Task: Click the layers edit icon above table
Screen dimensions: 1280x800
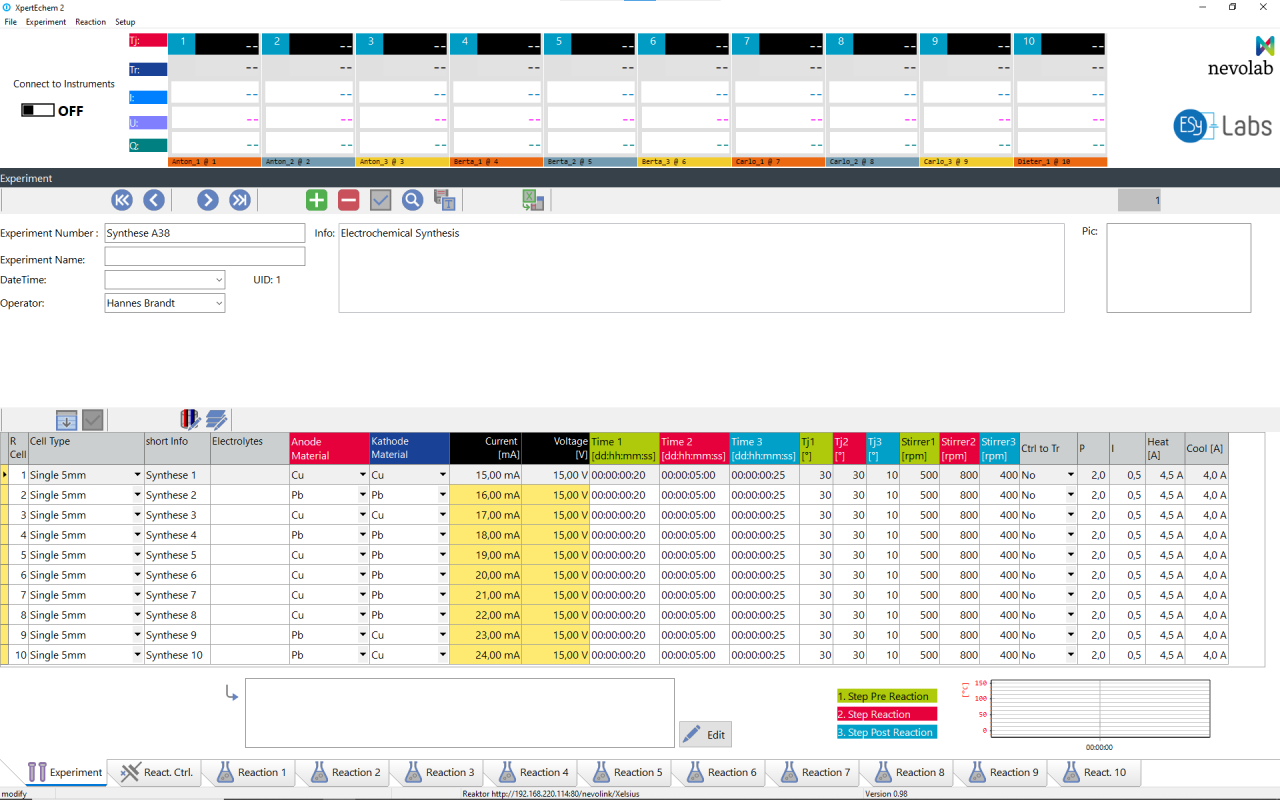Action: pyautogui.click(x=217, y=420)
